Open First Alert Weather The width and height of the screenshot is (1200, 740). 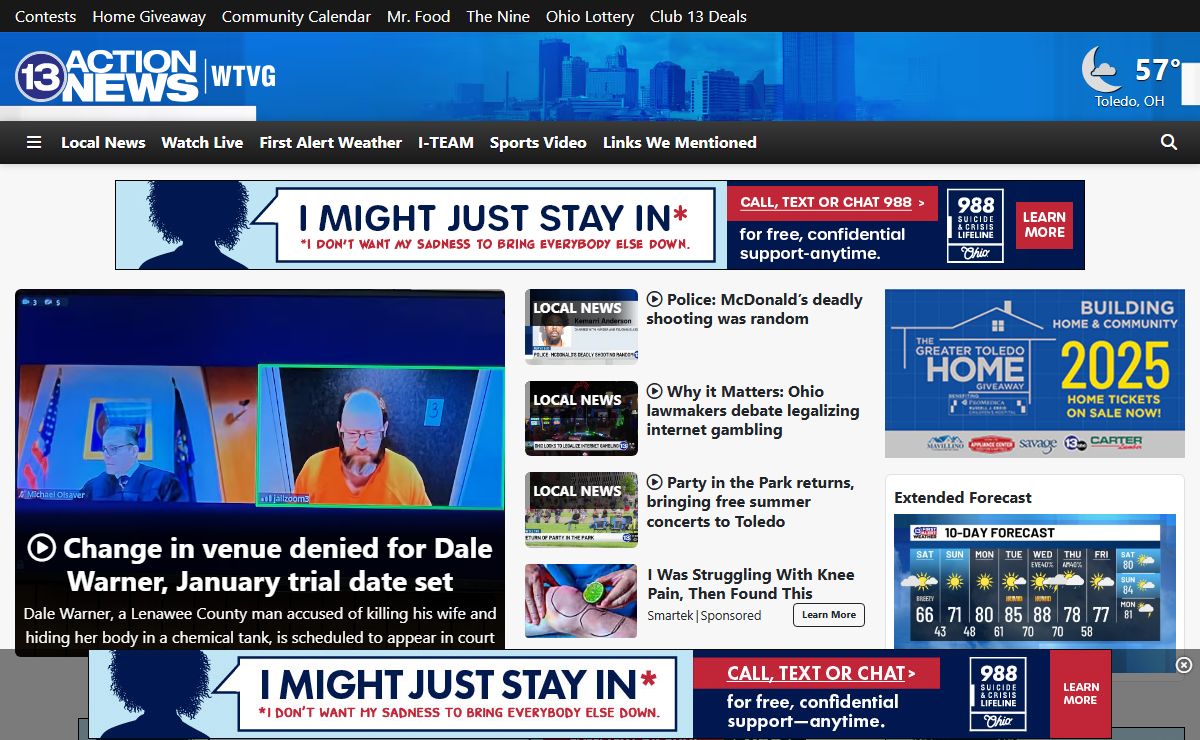click(x=330, y=143)
